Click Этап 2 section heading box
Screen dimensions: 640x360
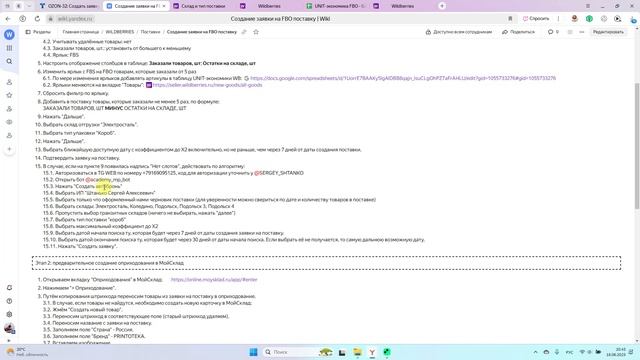coord(327,263)
